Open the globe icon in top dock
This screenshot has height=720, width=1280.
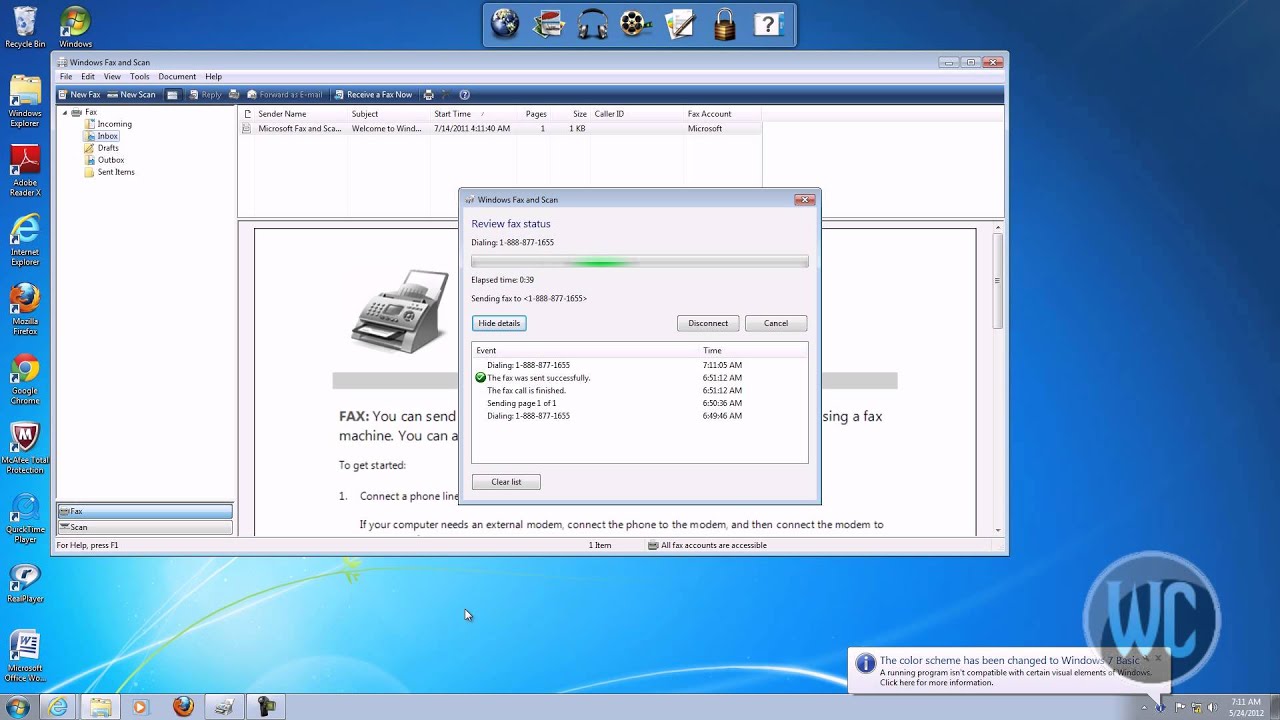[505, 24]
